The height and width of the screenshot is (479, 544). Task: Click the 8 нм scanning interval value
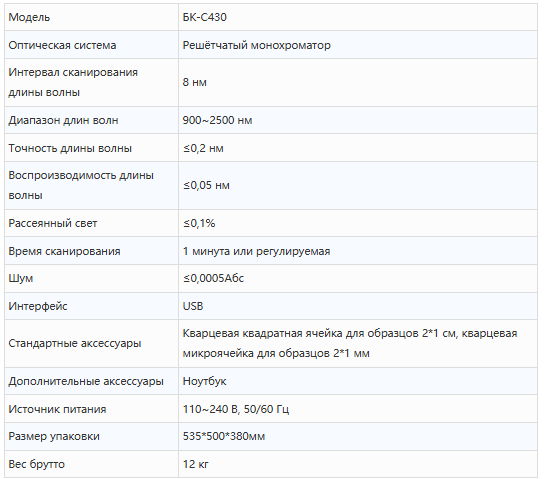195,82
